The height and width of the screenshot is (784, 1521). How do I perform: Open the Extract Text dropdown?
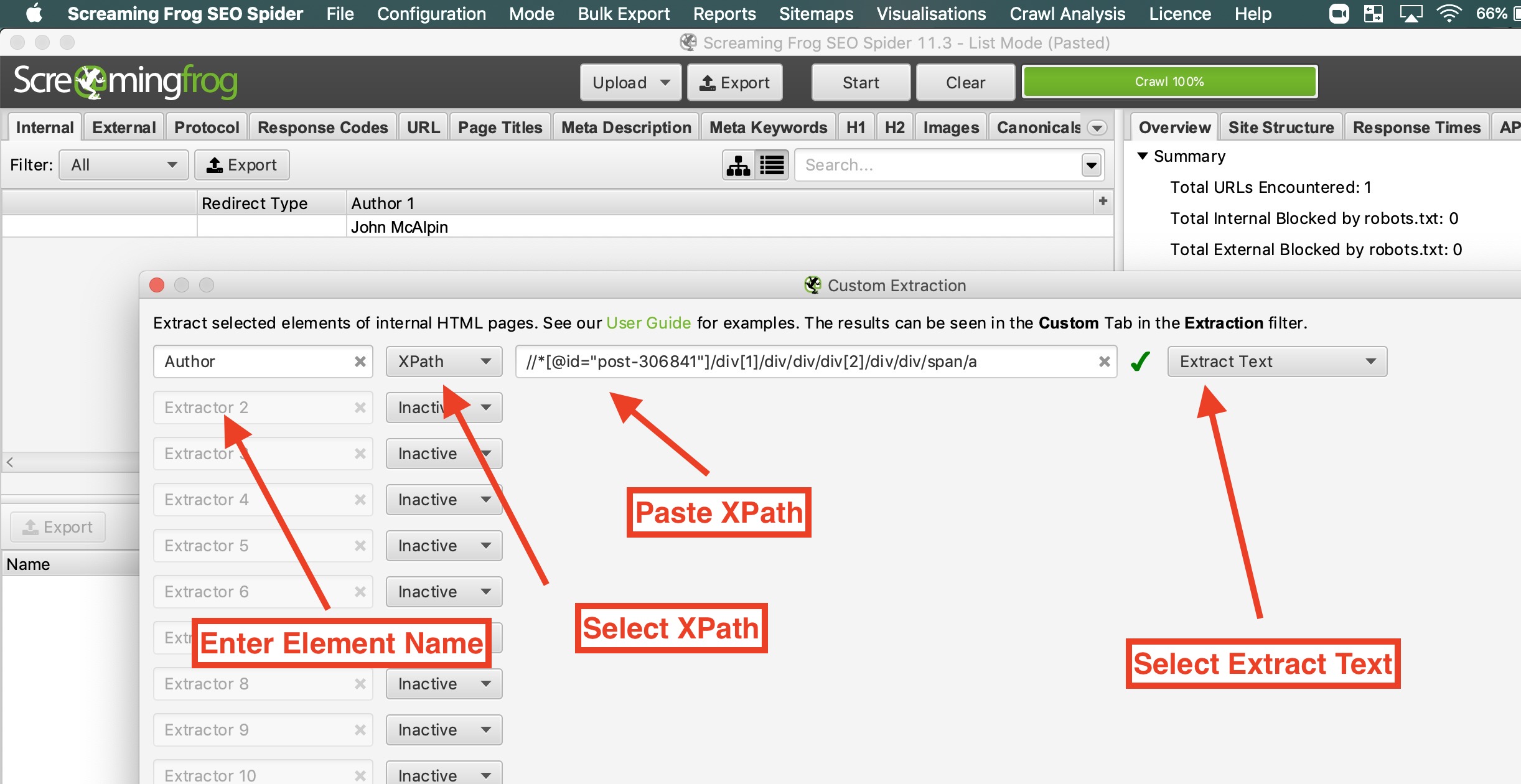click(x=1276, y=361)
